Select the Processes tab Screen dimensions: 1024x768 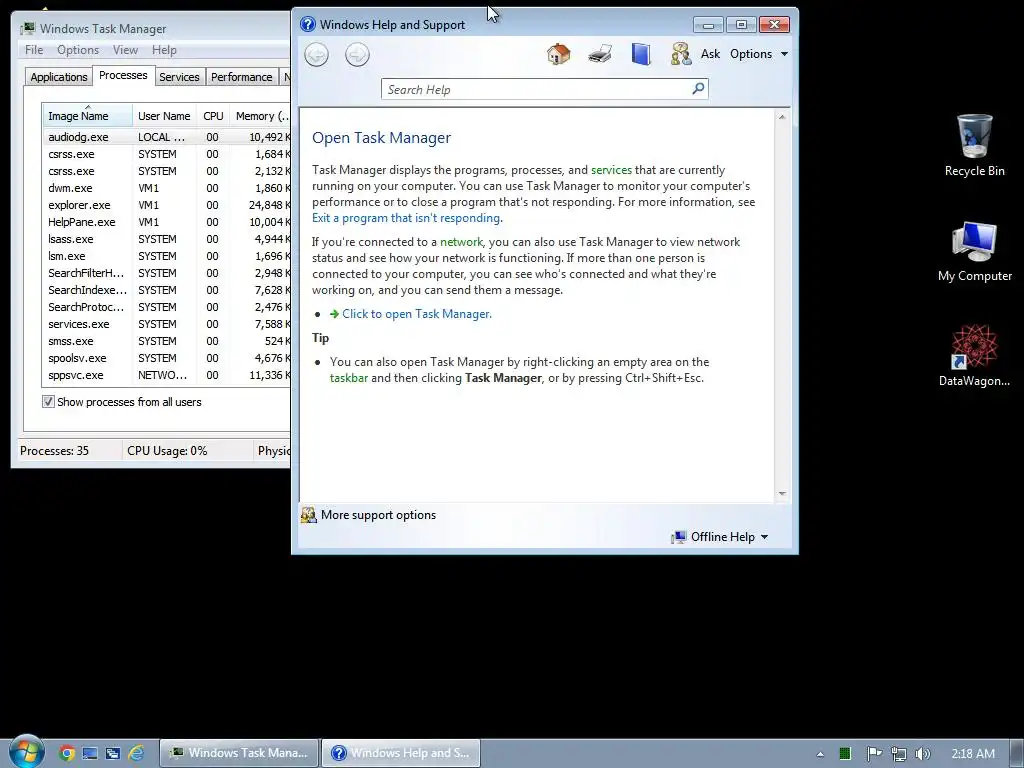(123, 75)
